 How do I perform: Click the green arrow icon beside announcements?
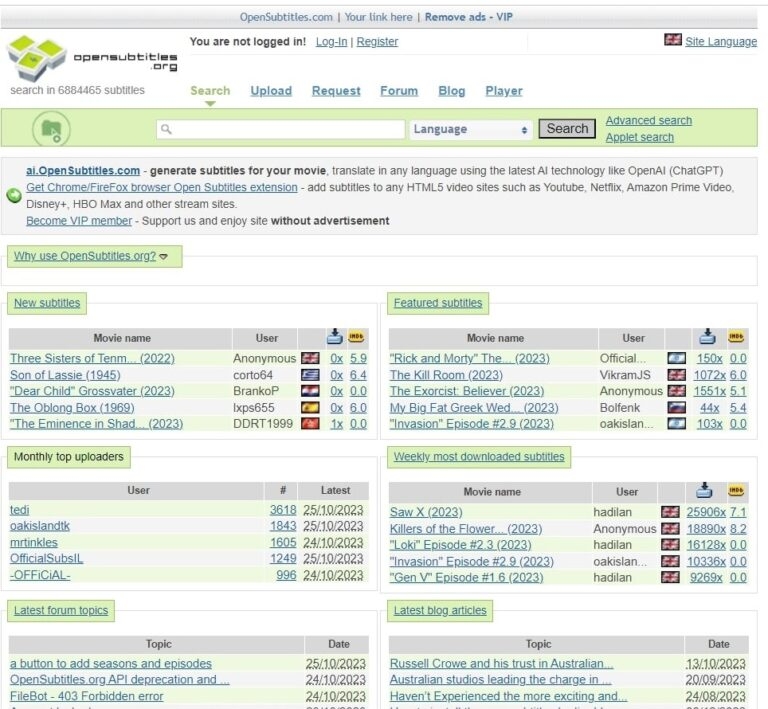point(14,195)
